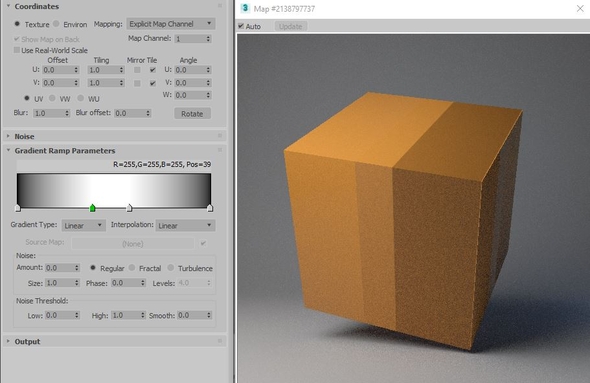The width and height of the screenshot is (590, 383).
Task: Open the Gradient Type dropdown
Action: pyautogui.click(x=84, y=225)
